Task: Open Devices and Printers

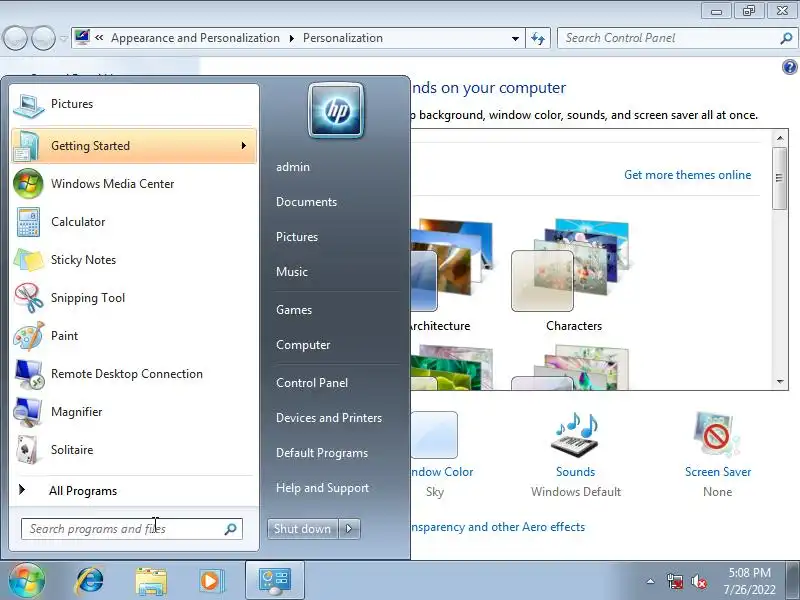Action: [329, 418]
